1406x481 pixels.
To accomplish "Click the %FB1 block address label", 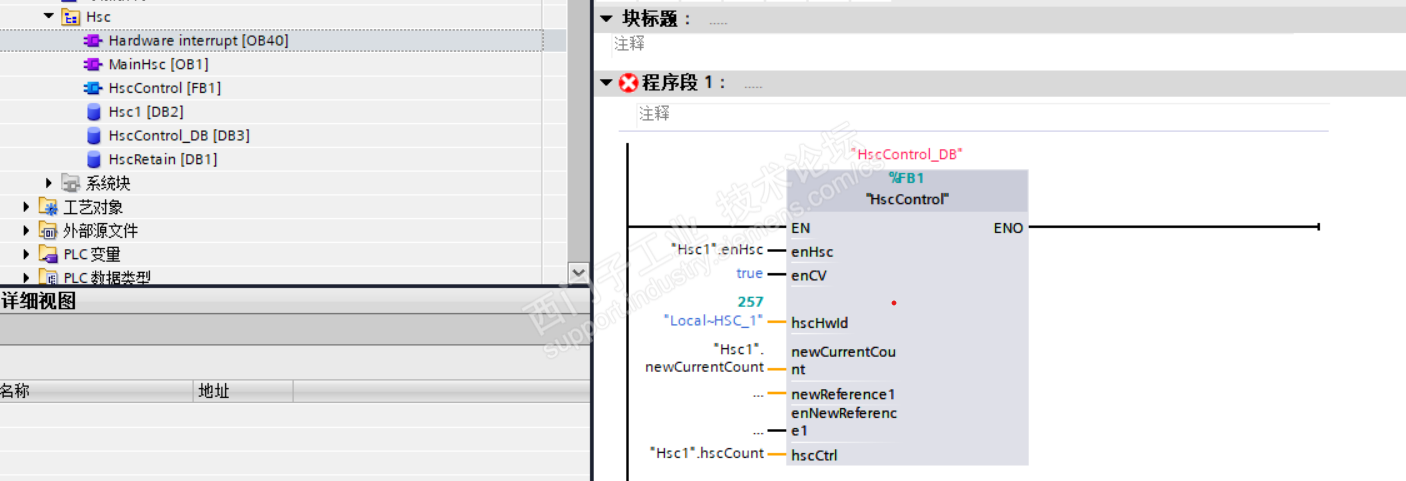I will pos(907,179).
